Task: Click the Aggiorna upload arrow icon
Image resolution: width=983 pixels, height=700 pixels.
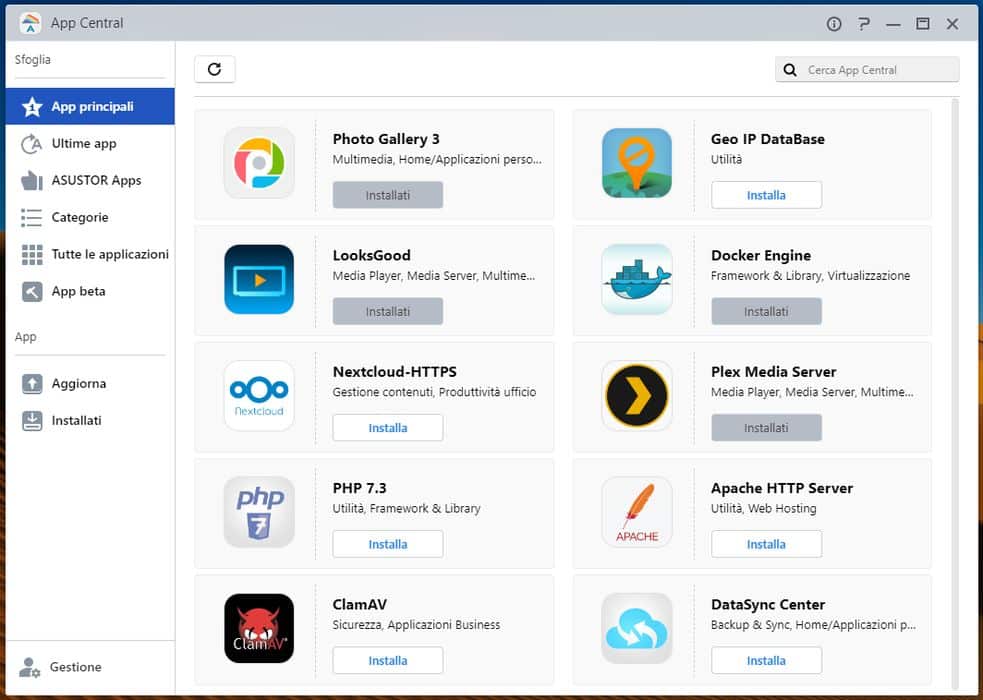Action: pyautogui.click(x=32, y=384)
